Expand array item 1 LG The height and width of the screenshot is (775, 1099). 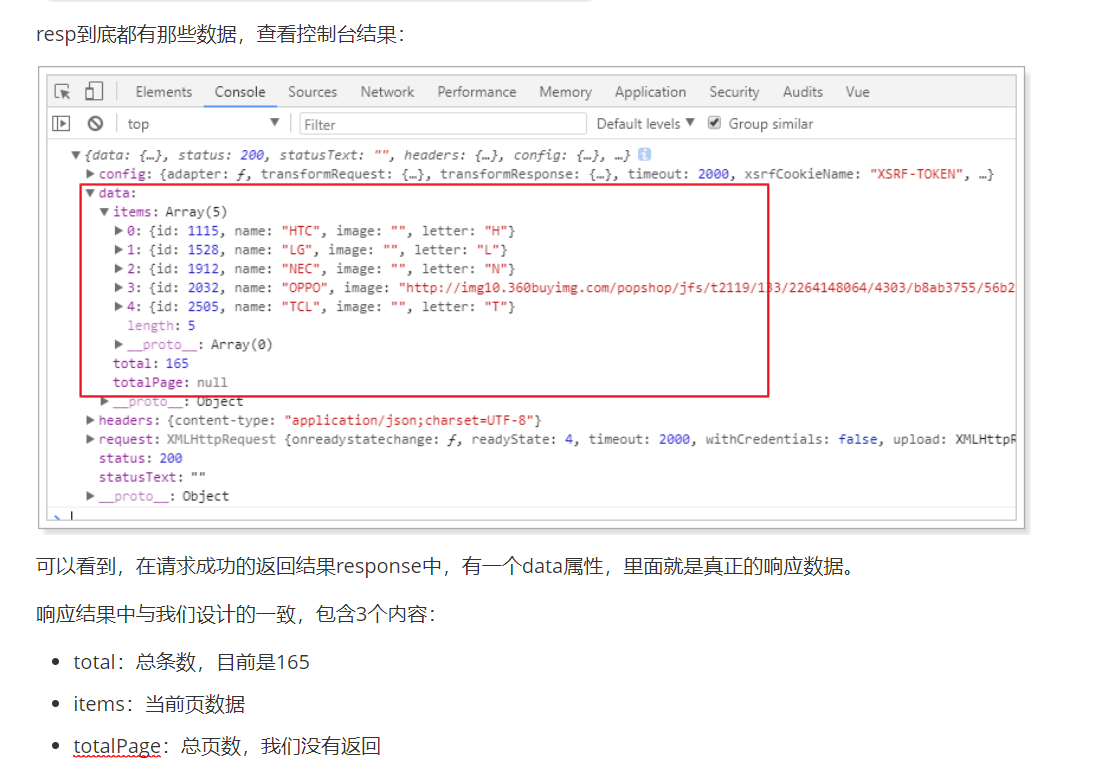(118, 249)
